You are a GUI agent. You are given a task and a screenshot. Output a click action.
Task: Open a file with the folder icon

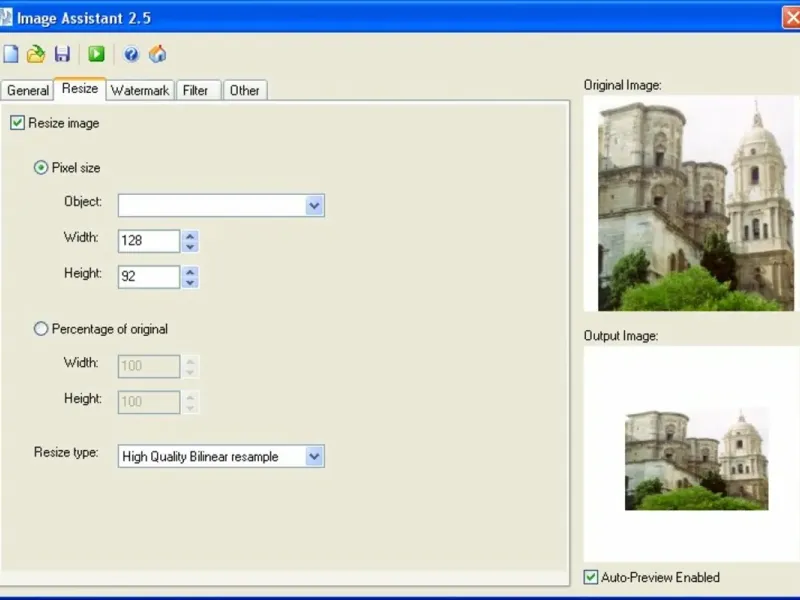(36, 54)
